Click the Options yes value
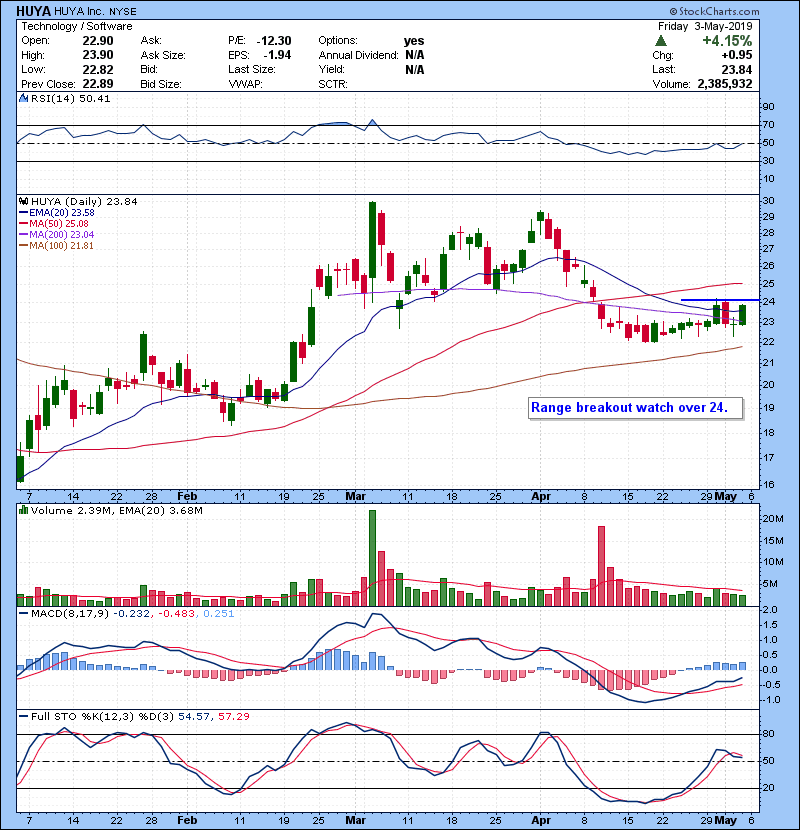Viewport: 800px width, 830px height. (414, 41)
